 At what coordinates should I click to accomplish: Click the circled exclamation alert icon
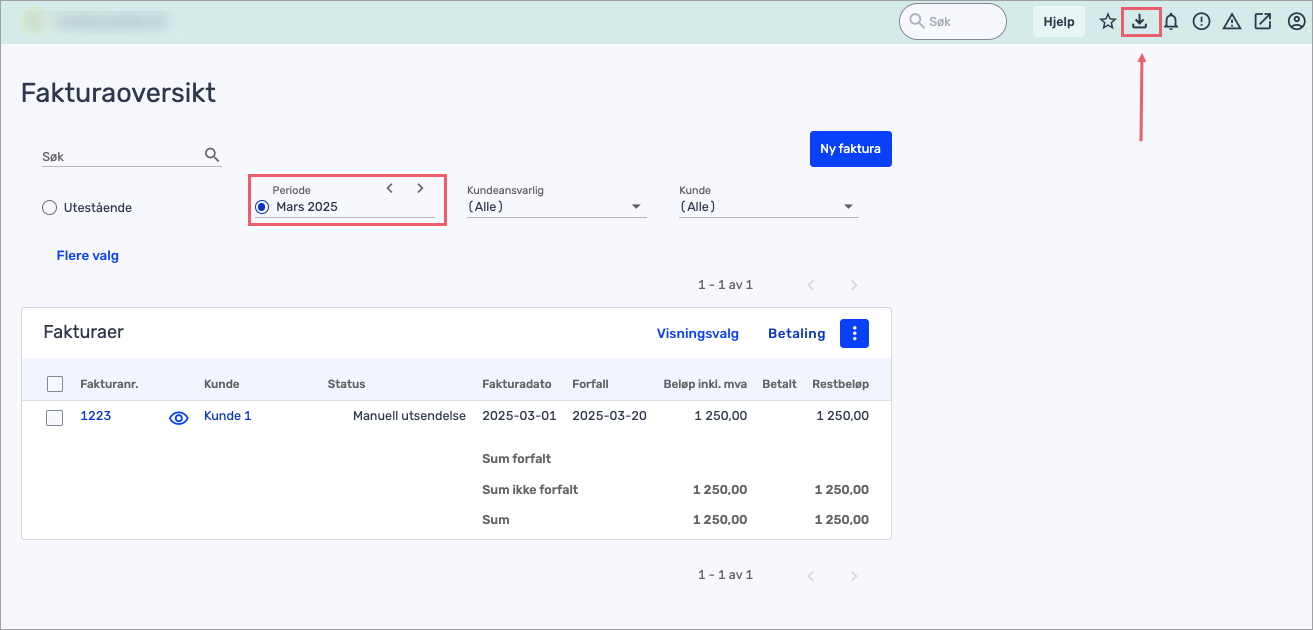[1202, 21]
